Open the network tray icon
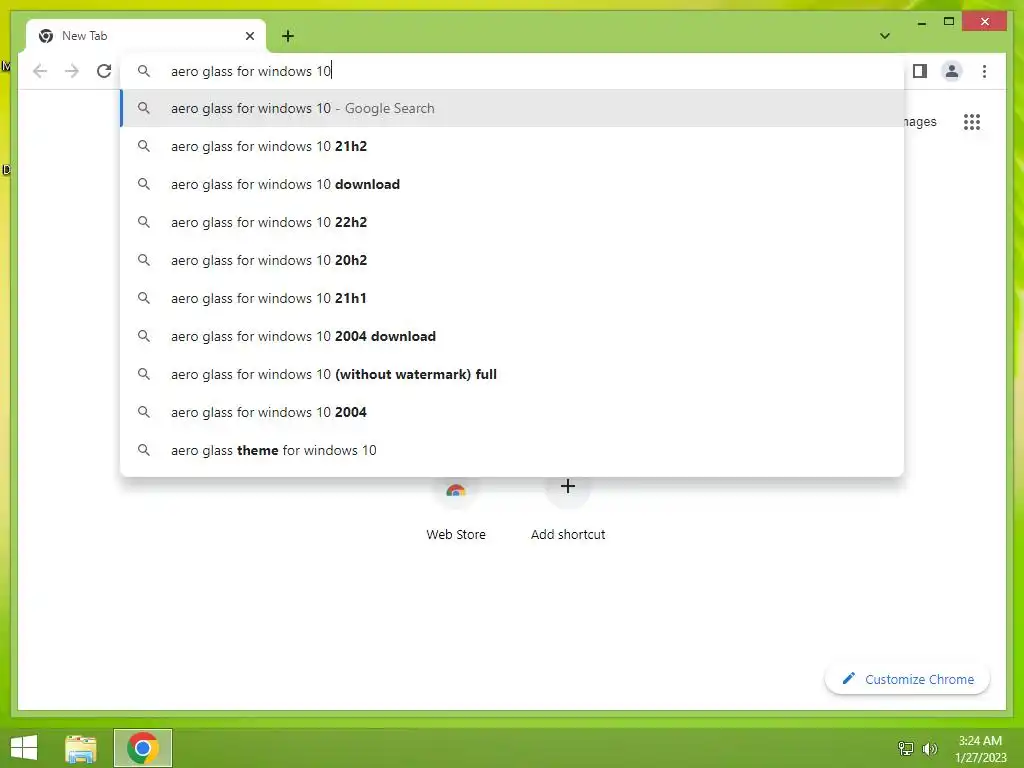 906,748
